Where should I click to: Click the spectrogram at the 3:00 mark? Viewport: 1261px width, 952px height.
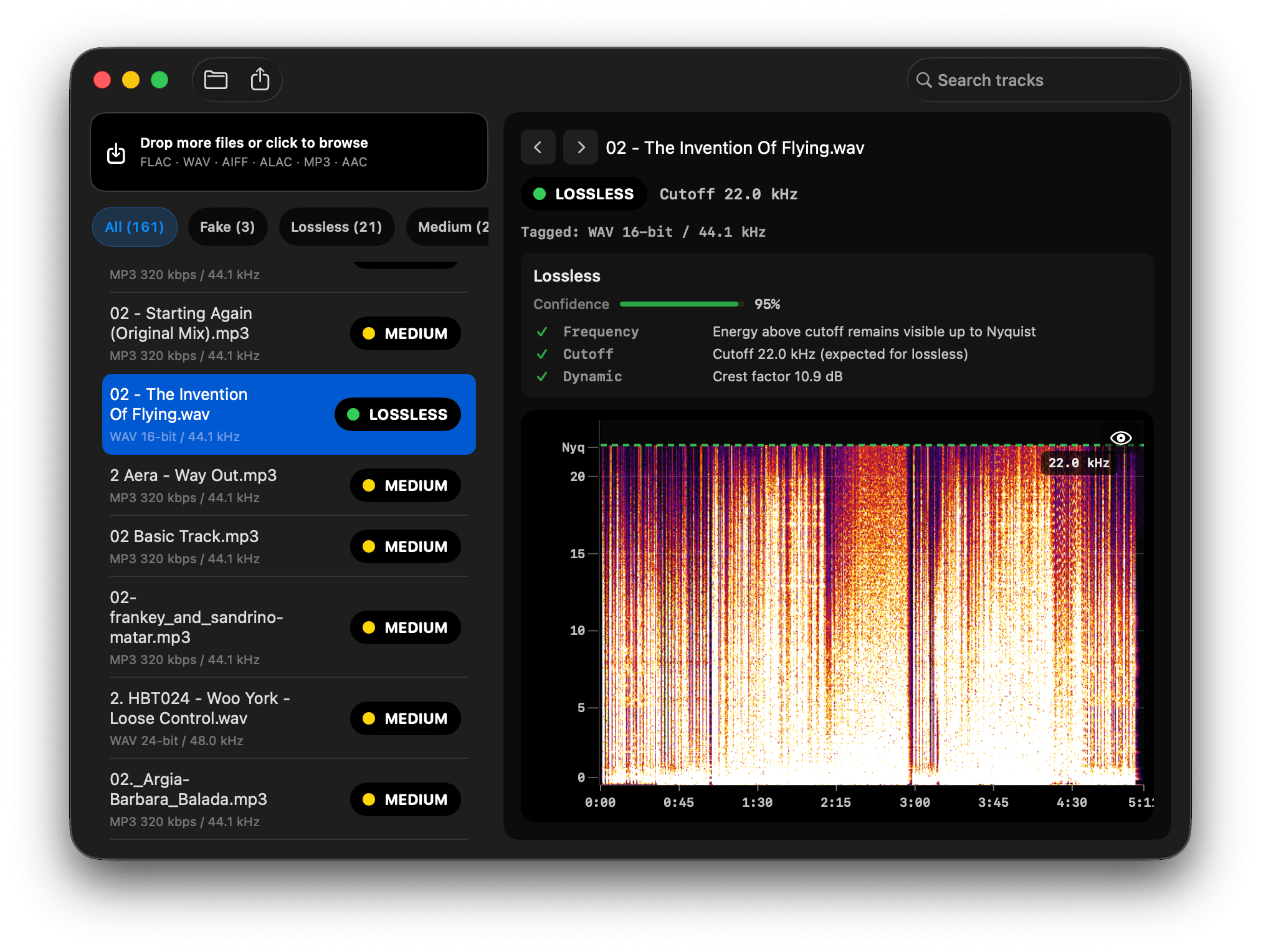pos(915,614)
